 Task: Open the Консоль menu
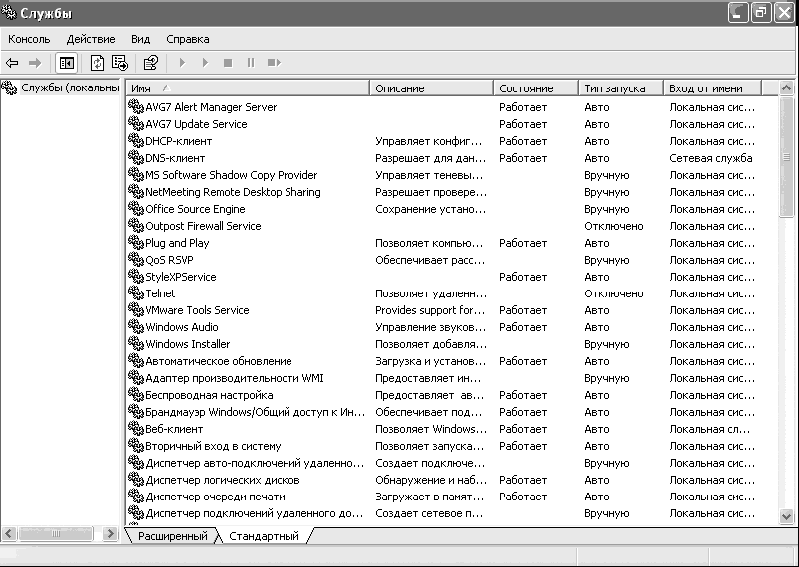29,39
